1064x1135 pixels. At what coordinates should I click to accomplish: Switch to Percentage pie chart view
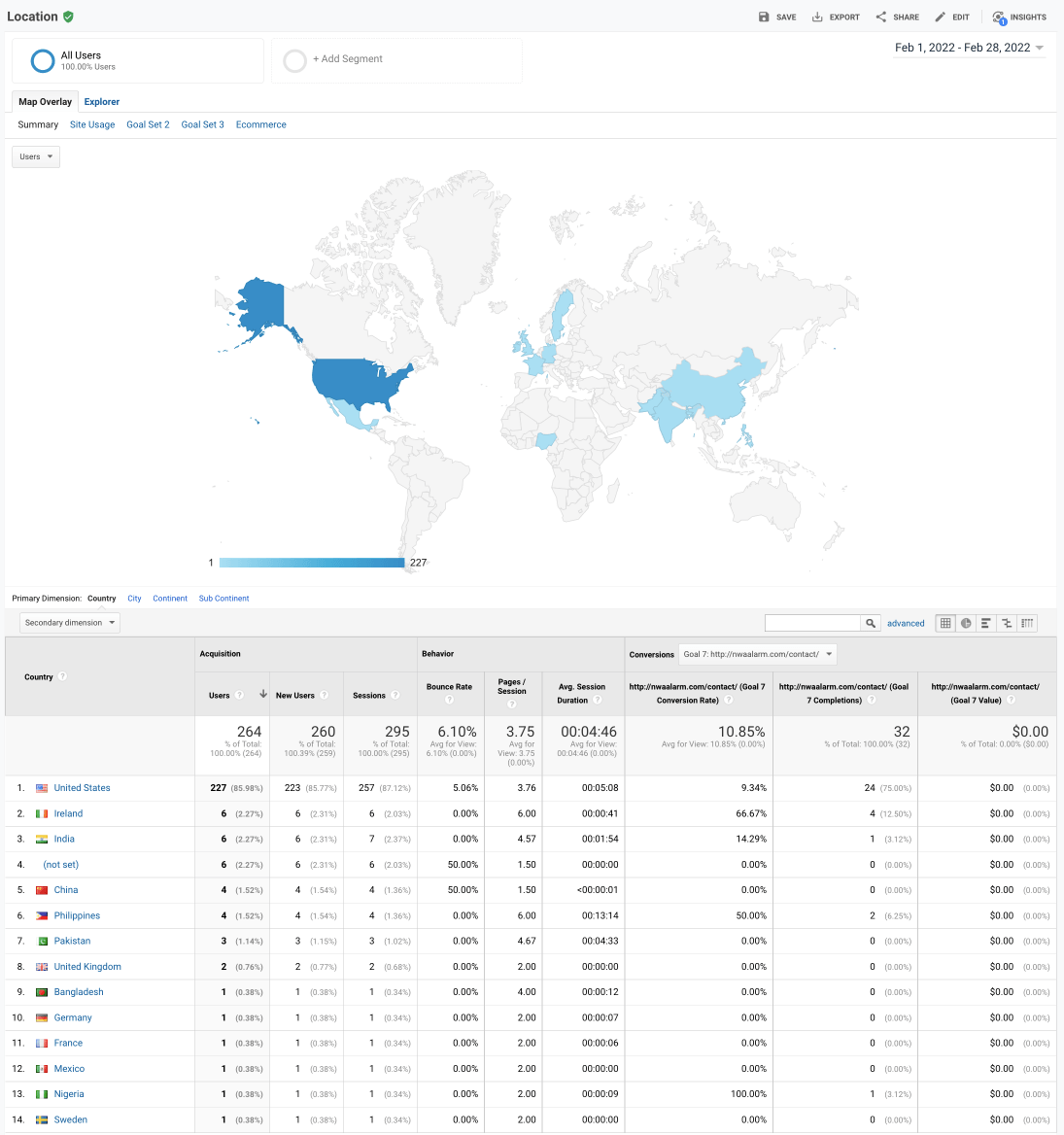(x=966, y=623)
